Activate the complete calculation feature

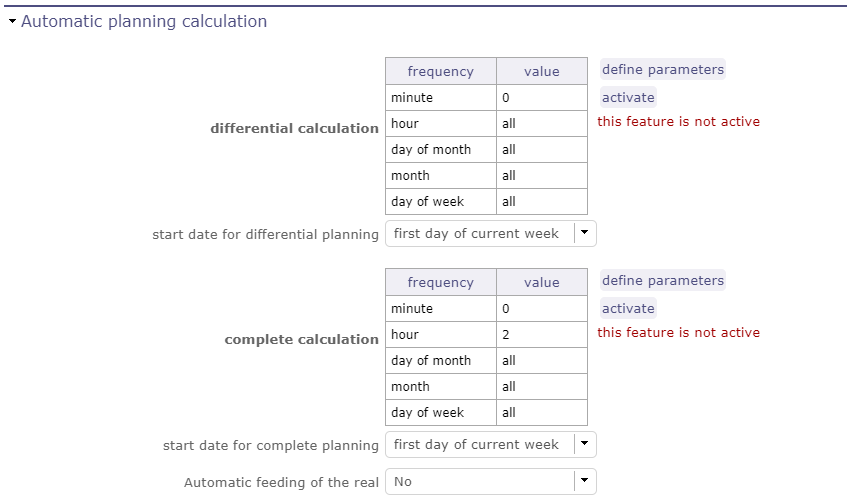tap(628, 308)
